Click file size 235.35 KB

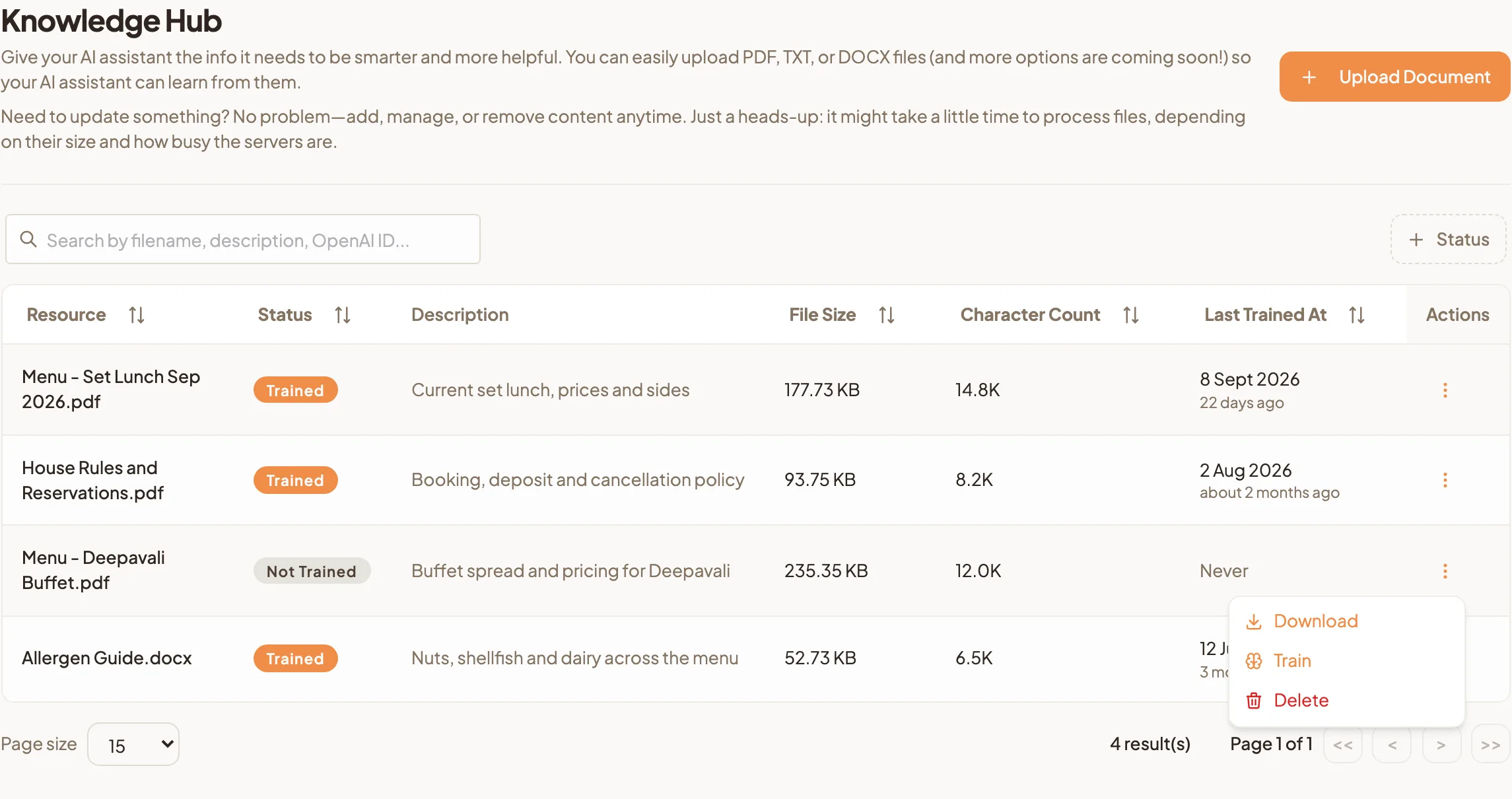click(826, 571)
